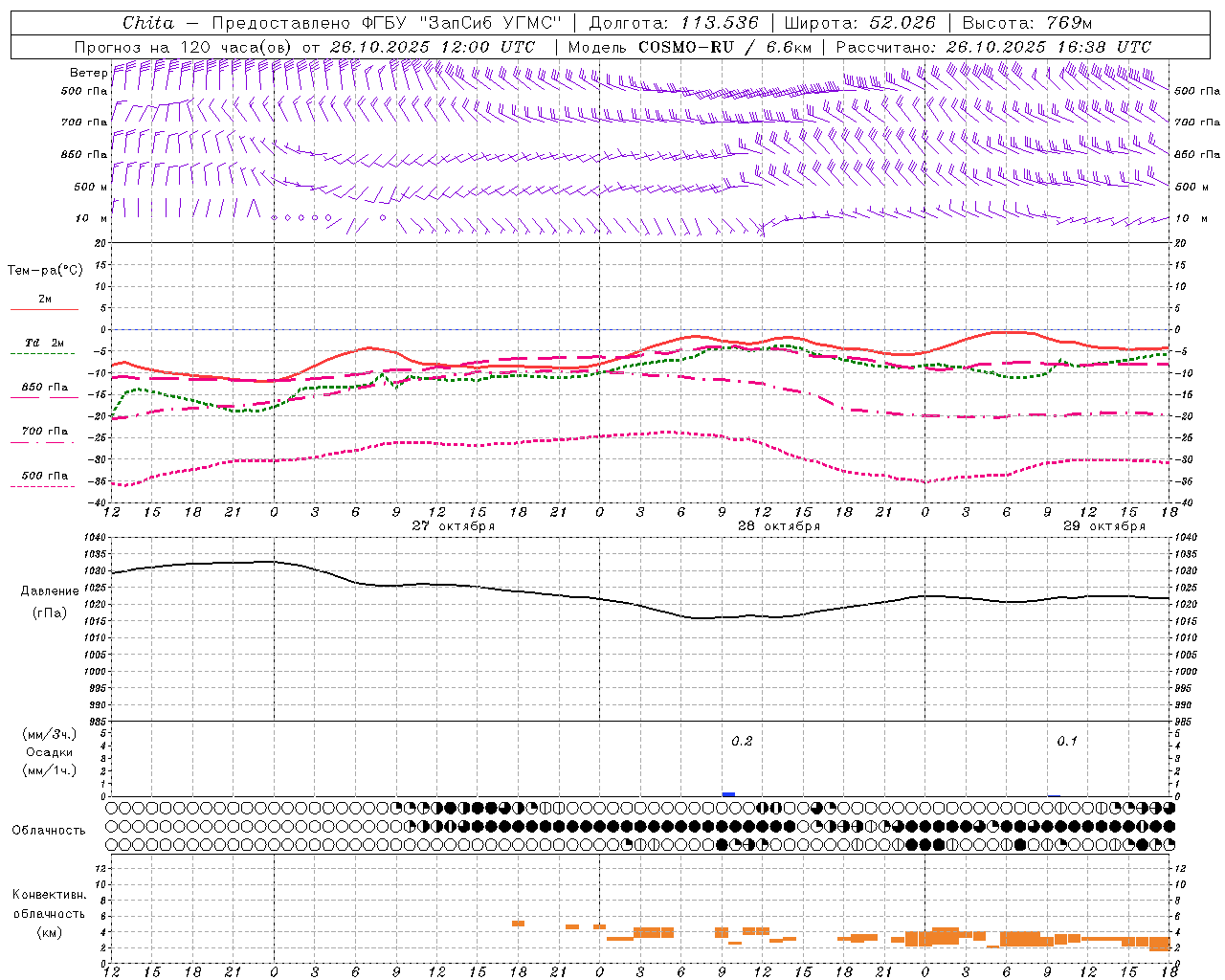Select the "Модель COSMO-RU / 6.6км" text
This screenshot has width=1225, height=980.
690,47
